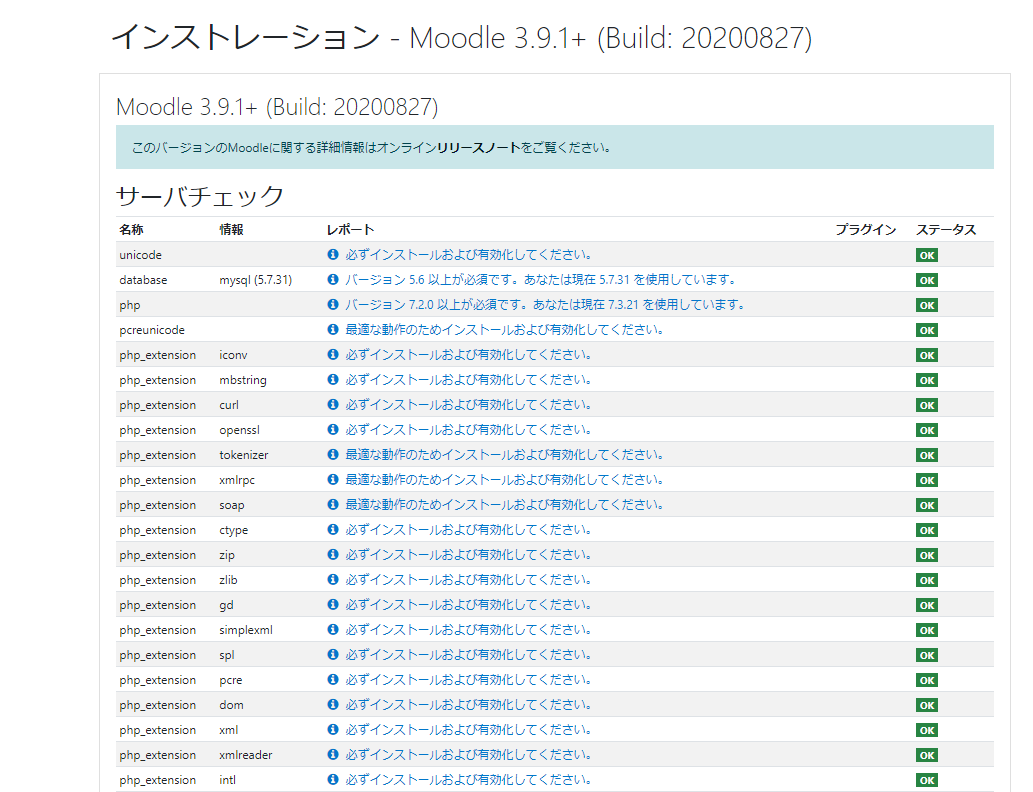Click the dom extension name

pyautogui.click(x=231, y=705)
